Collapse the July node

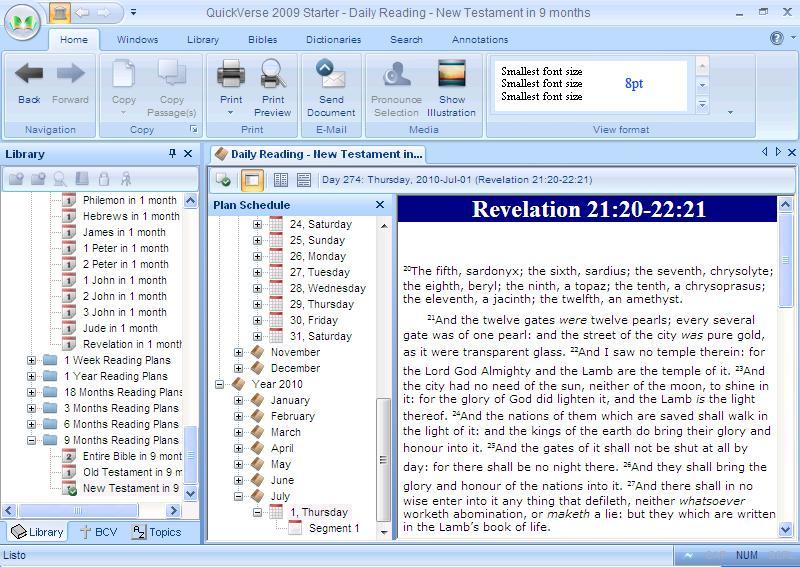click(238, 496)
